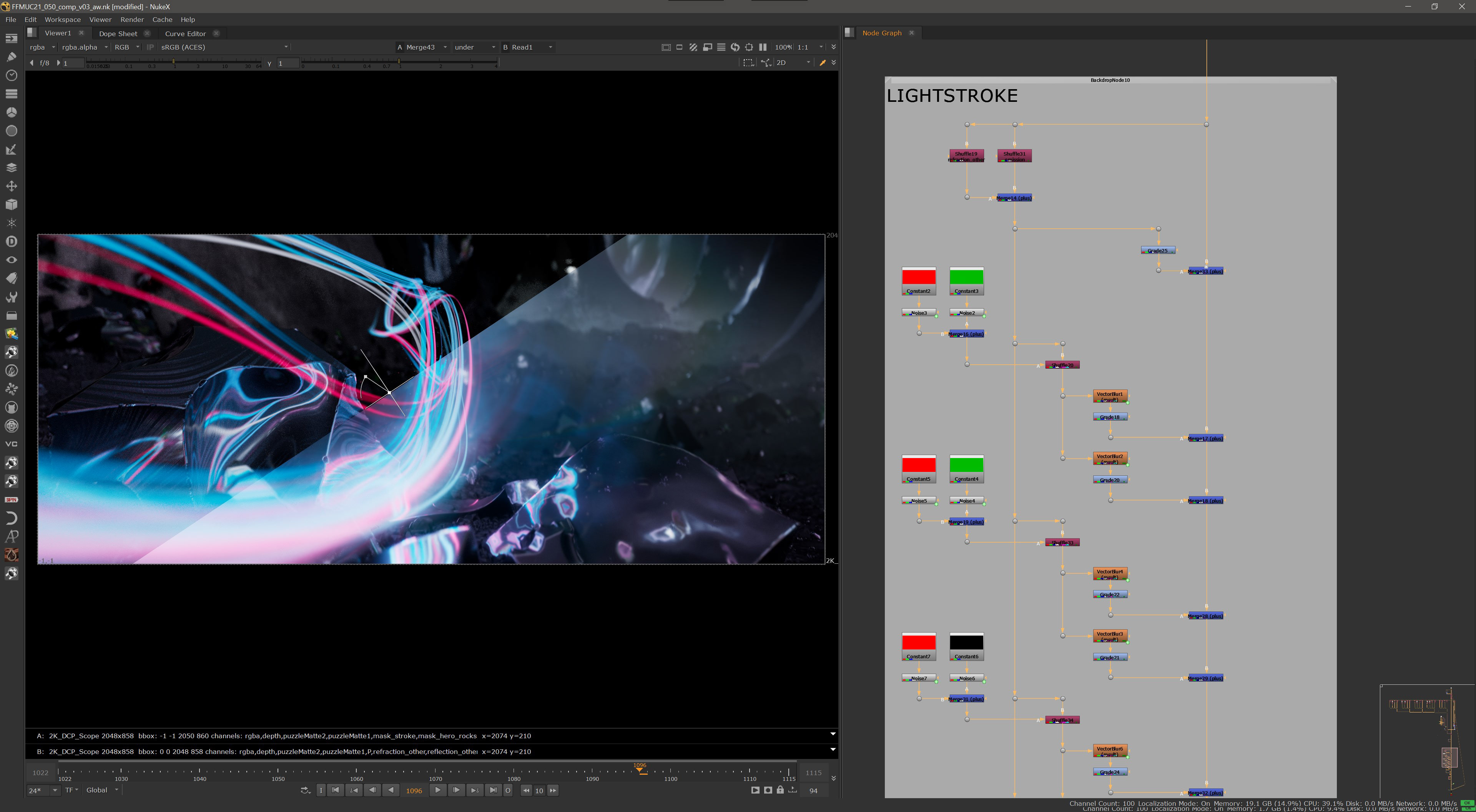Expand the 2D view mode dropdown
Screen dimensions: 1476x812
[793, 63]
